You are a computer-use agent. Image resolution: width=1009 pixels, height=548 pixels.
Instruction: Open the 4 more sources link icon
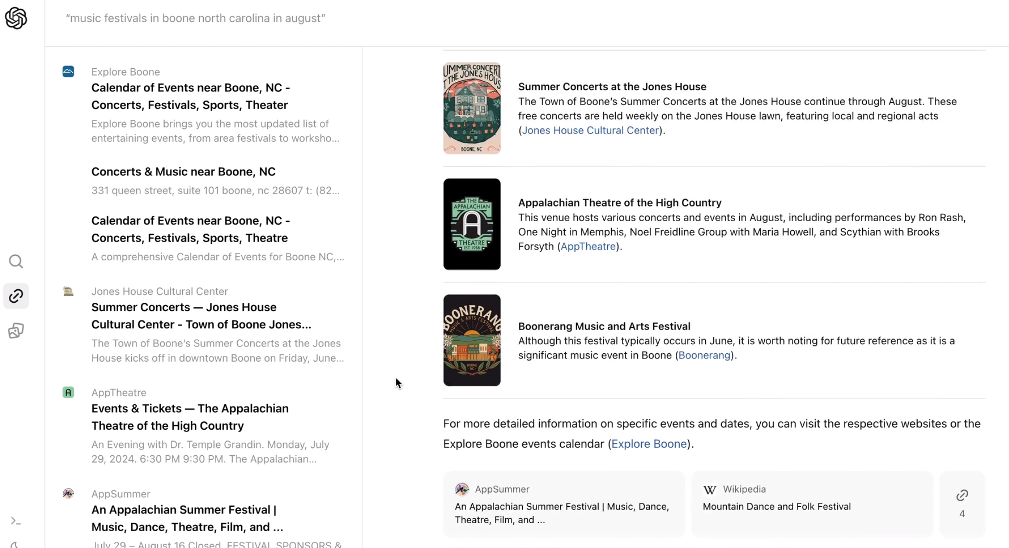pos(962,504)
